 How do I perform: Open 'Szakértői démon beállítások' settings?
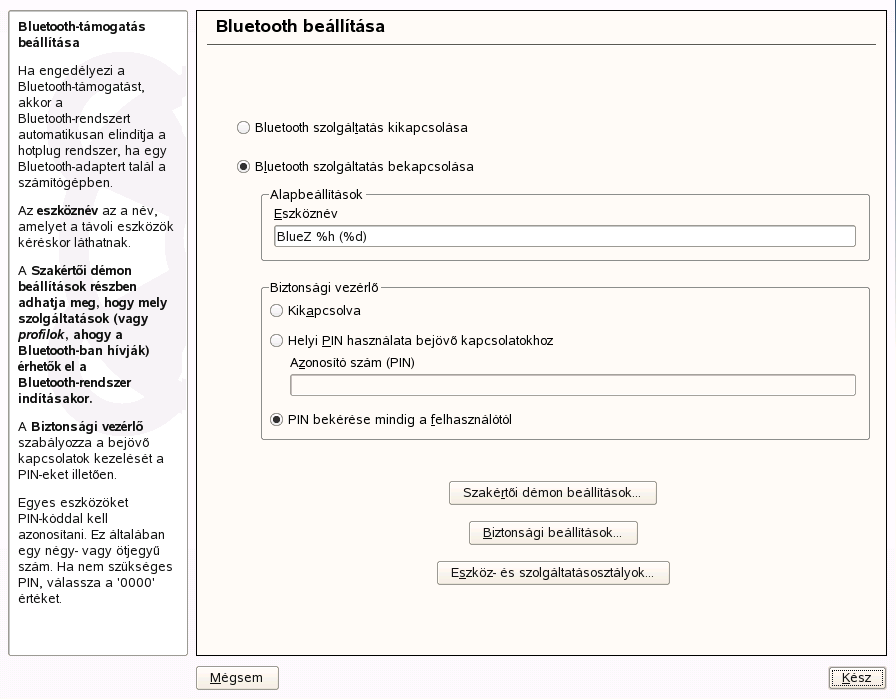coord(553,493)
